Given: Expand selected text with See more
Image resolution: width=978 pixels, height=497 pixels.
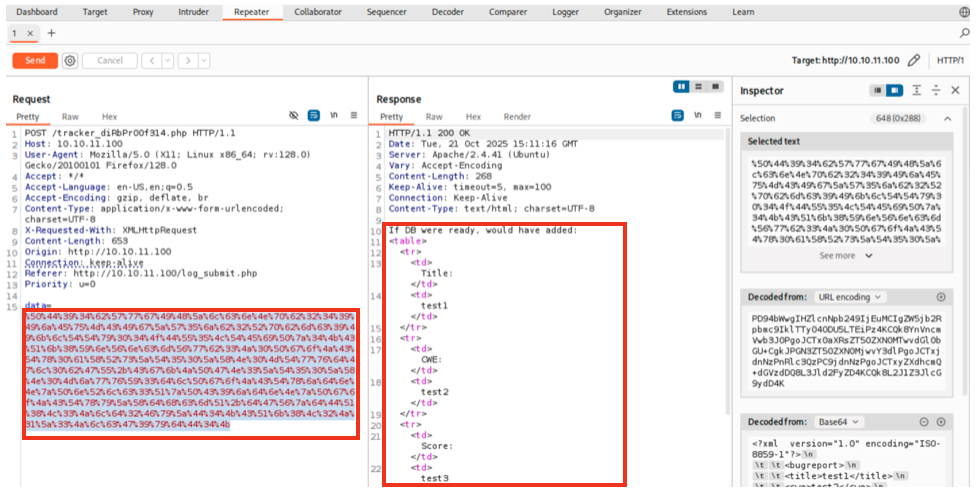Looking at the screenshot, I should click(846, 256).
